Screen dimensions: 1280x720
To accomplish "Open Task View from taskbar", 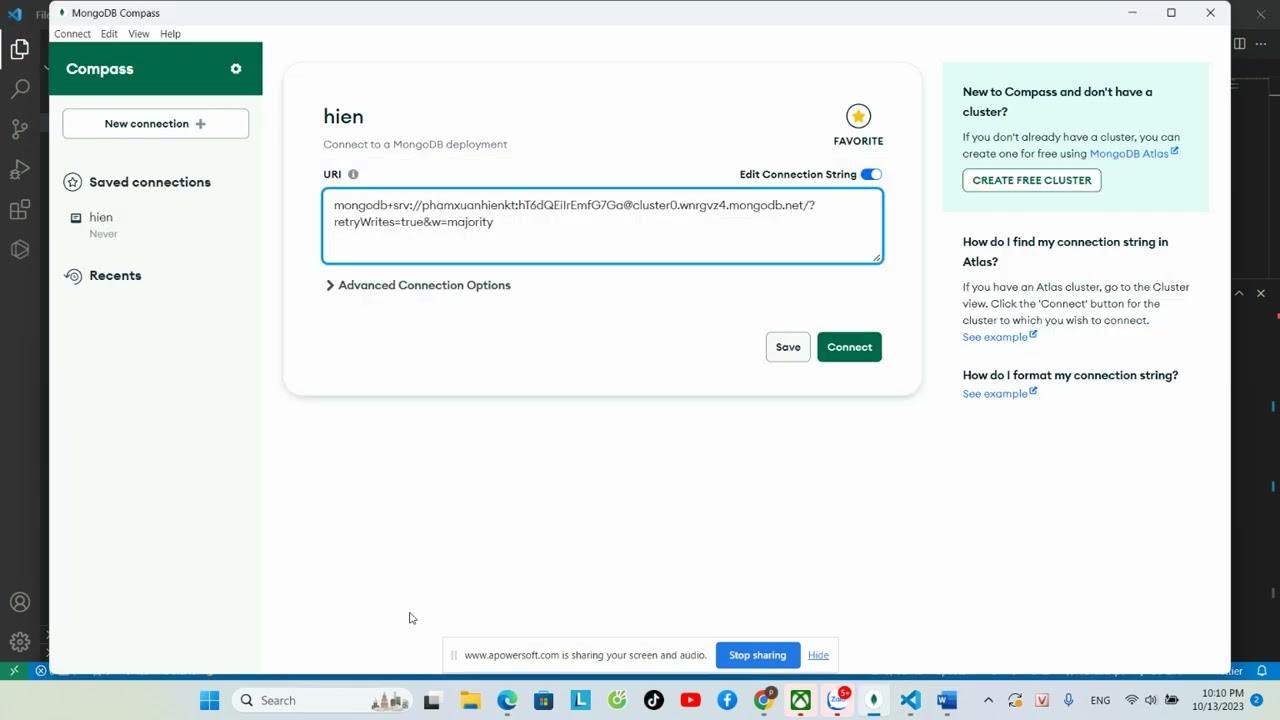I will click(x=432, y=700).
